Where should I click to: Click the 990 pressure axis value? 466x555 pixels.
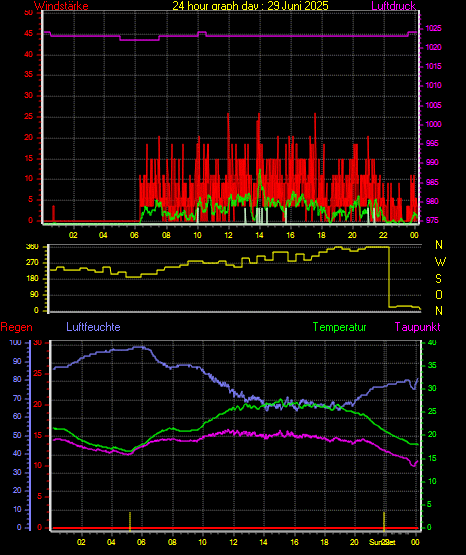click(432, 163)
